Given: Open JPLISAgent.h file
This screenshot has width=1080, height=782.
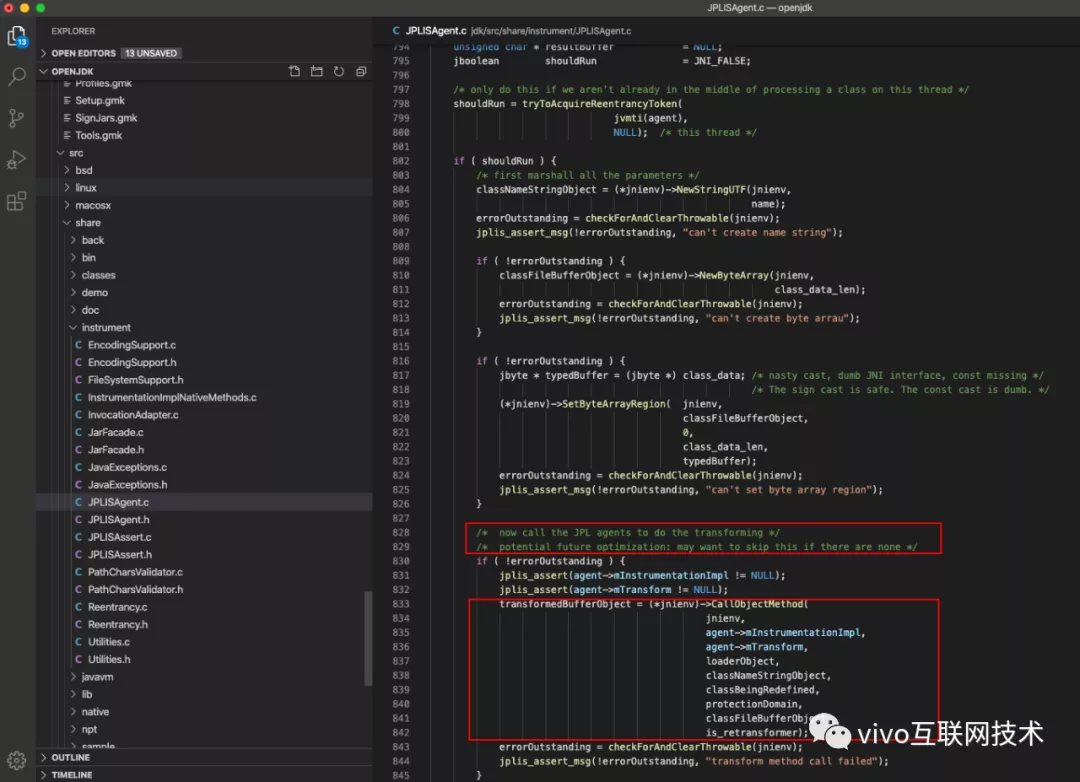Looking at the screenshot, I should [118, 519].
